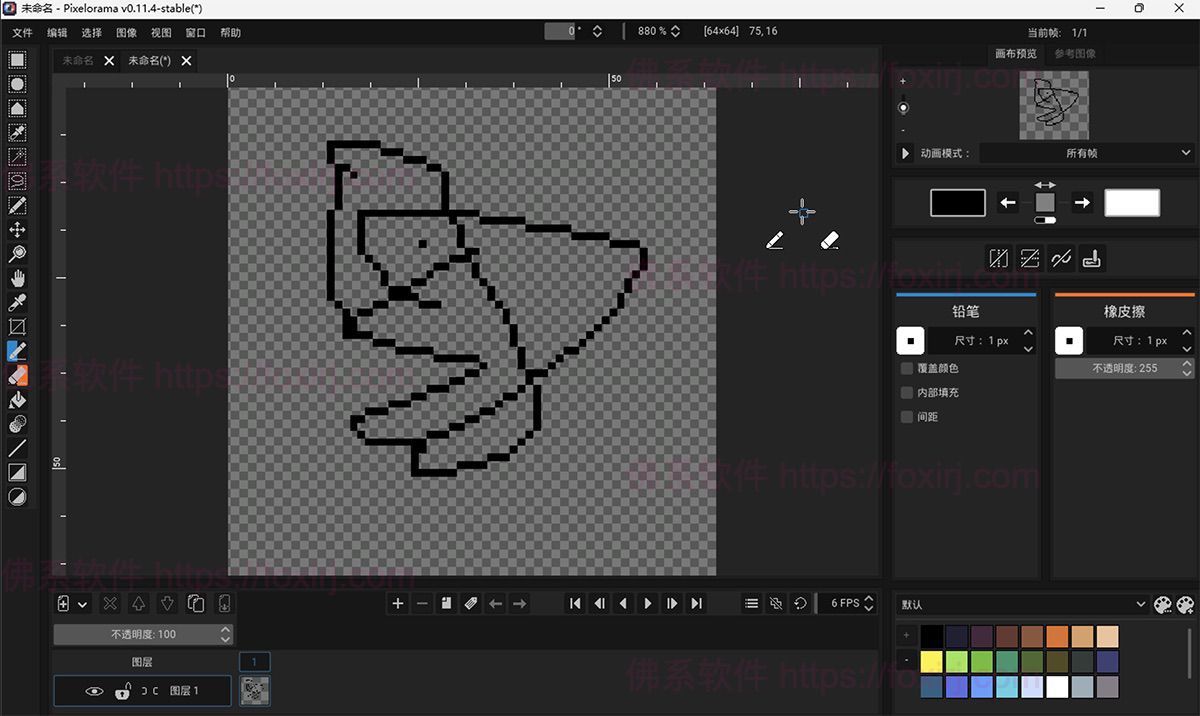The height and width of the screenshot is (716, 1200).
Task: Select the Eraser tool in left toolbar
Action: [17, 375]
